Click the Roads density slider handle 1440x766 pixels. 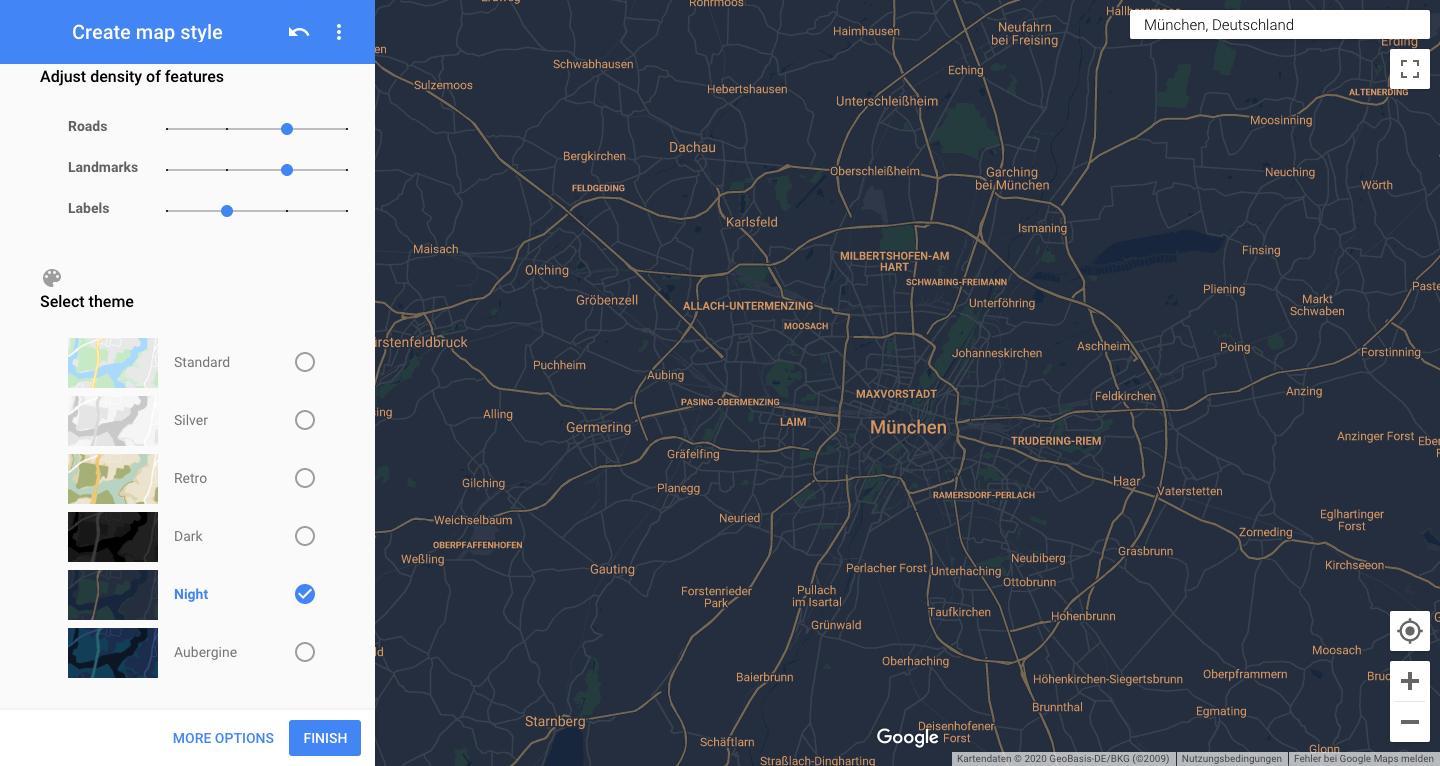coord(287,129)
